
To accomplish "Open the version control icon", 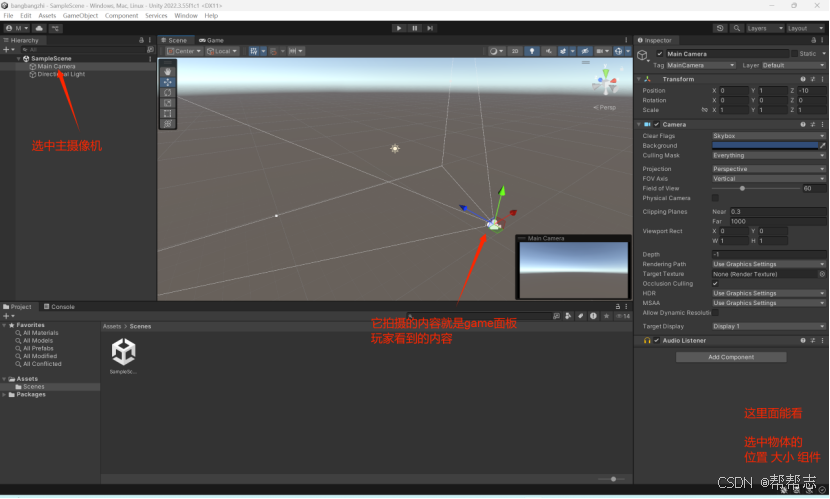I will tap(56, 28).
